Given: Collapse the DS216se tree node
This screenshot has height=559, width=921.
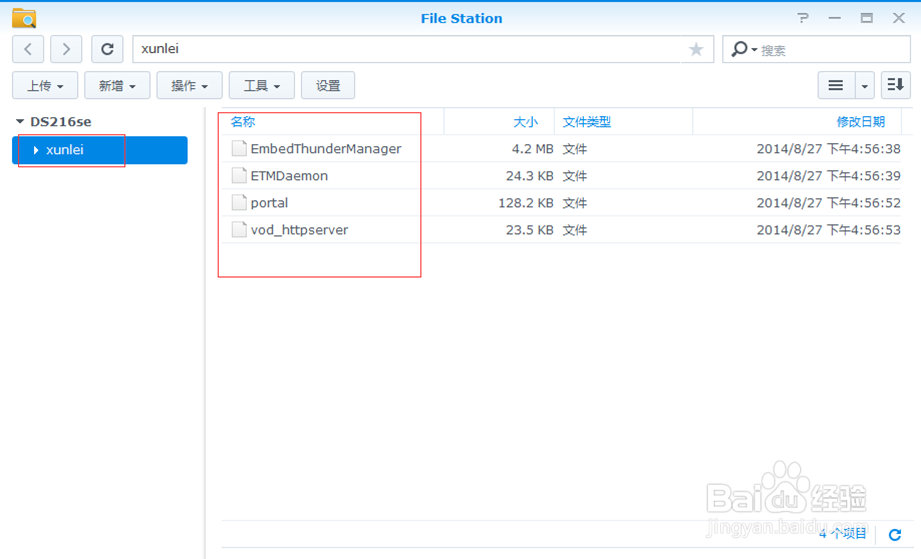Looking at the screenshot, I should [20, 122].
